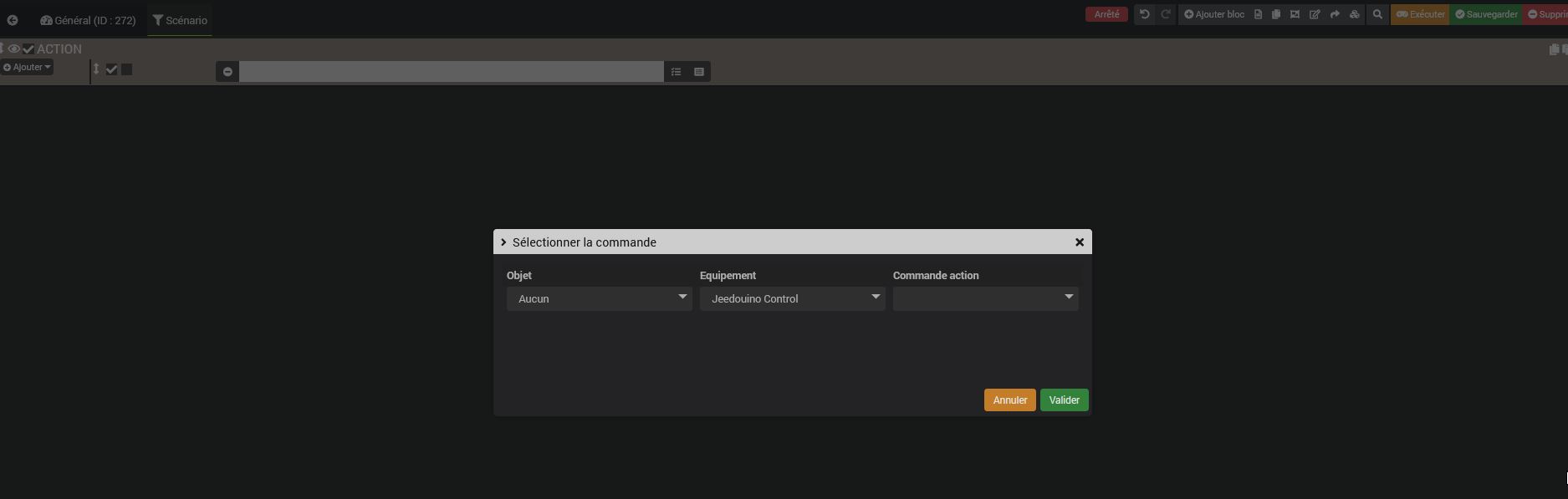Viewport: 1568px width, 499px height.
Task: Click the red Arrêté status label
Action: tap(1106, 14)
